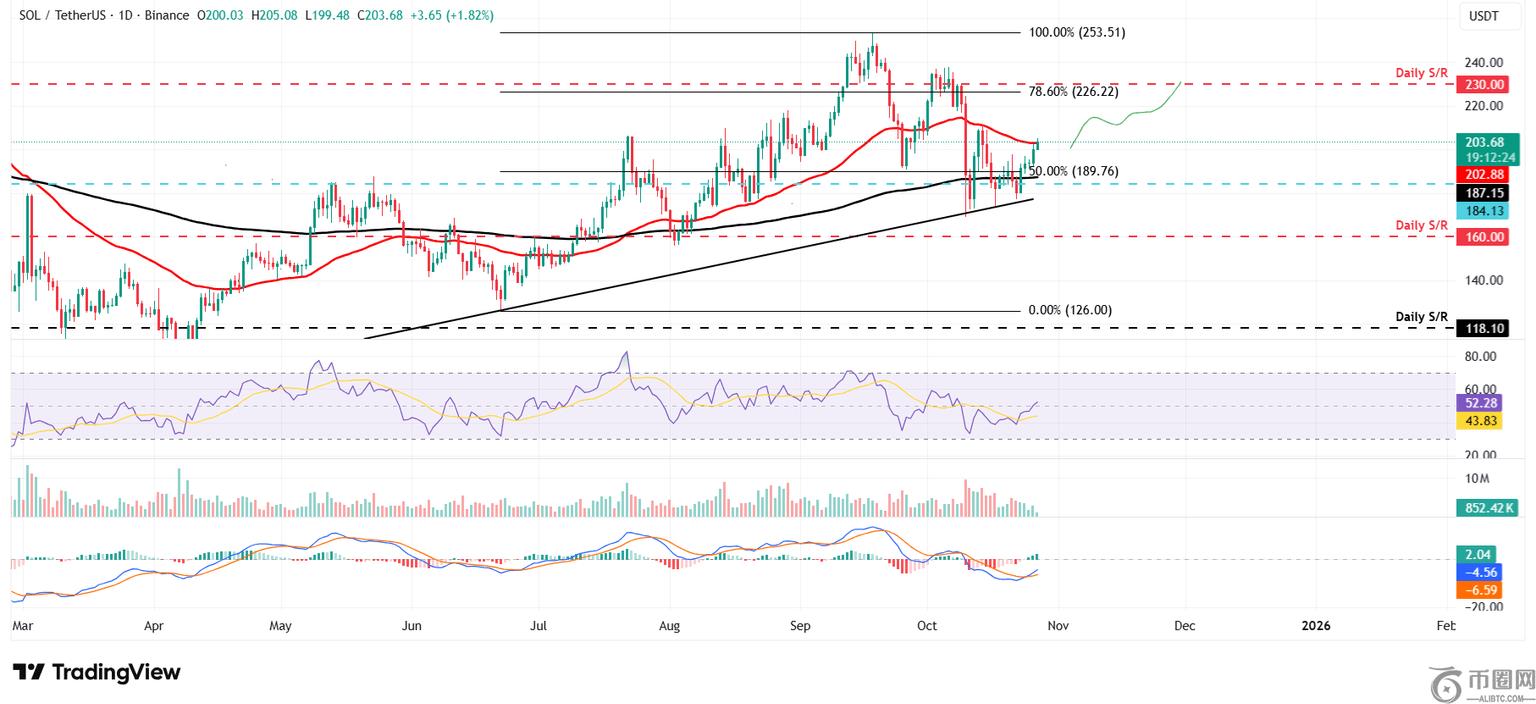This screenshot has height=704, width=1536.
Task: Click the TradingView logo icon
Action: pos(28,672)
